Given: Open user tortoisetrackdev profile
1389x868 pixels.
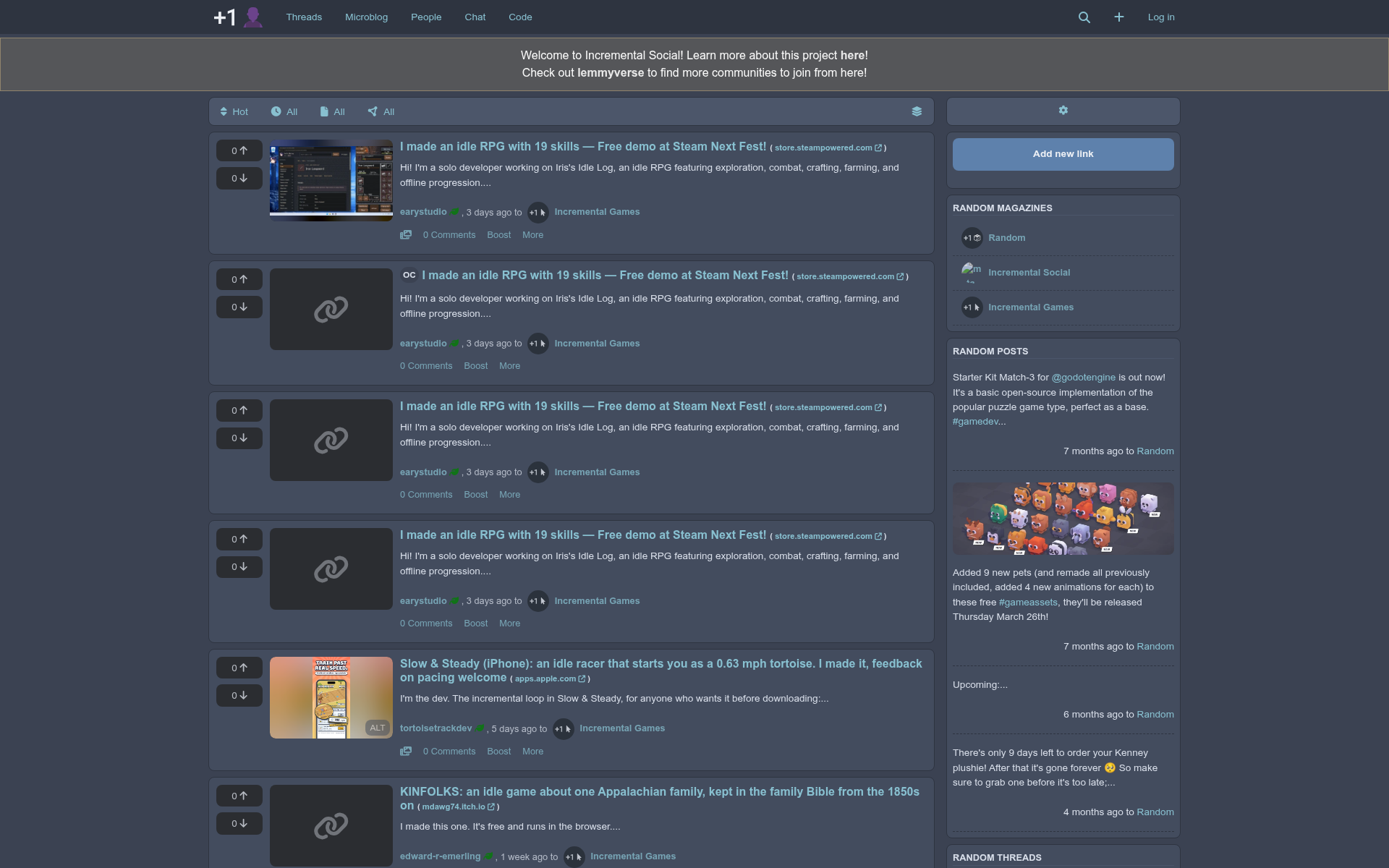Looking at the screenshot, I should pyautogui.click(x=436, y=728).
